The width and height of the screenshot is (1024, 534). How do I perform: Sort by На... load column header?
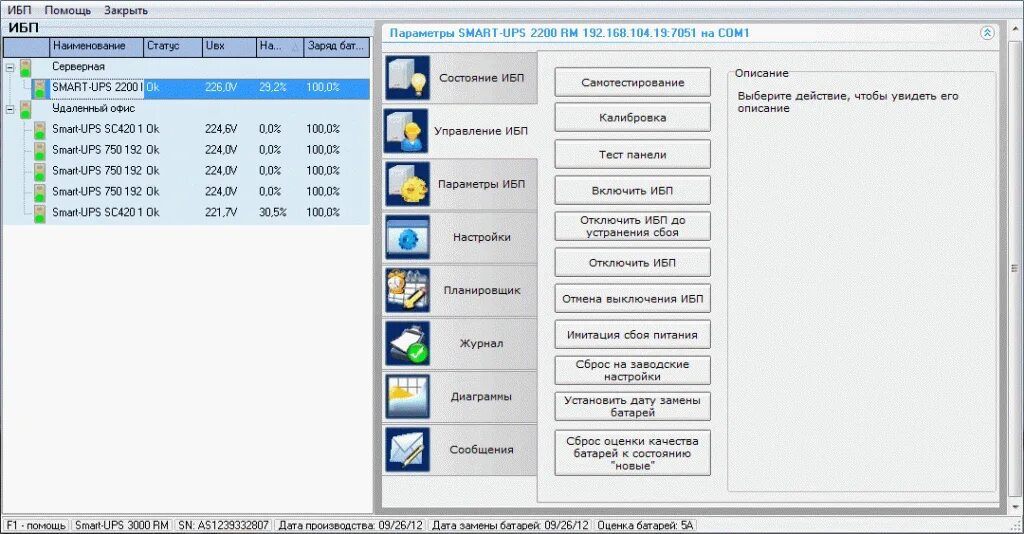coord(280,46)
